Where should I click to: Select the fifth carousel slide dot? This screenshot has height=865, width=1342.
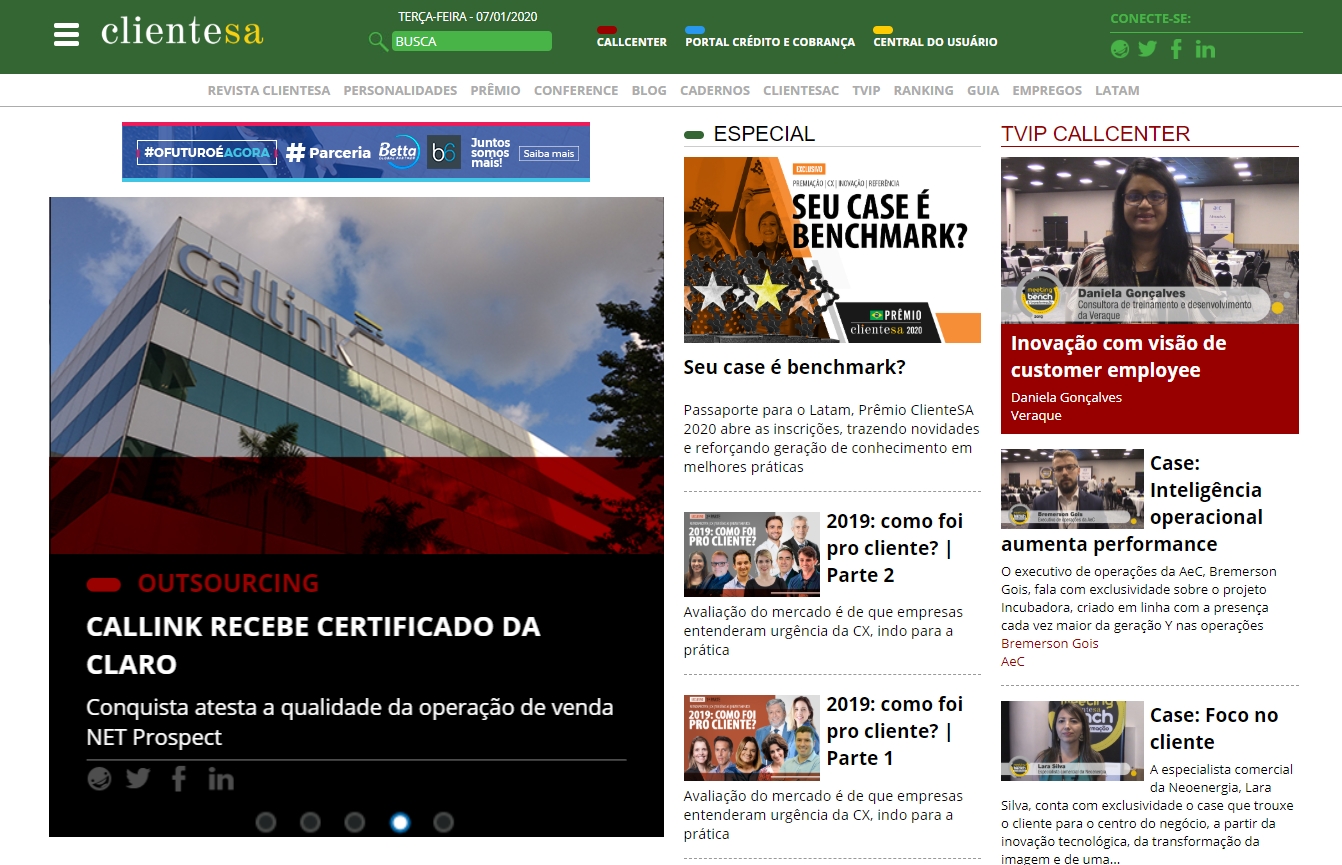click(444, 822)
